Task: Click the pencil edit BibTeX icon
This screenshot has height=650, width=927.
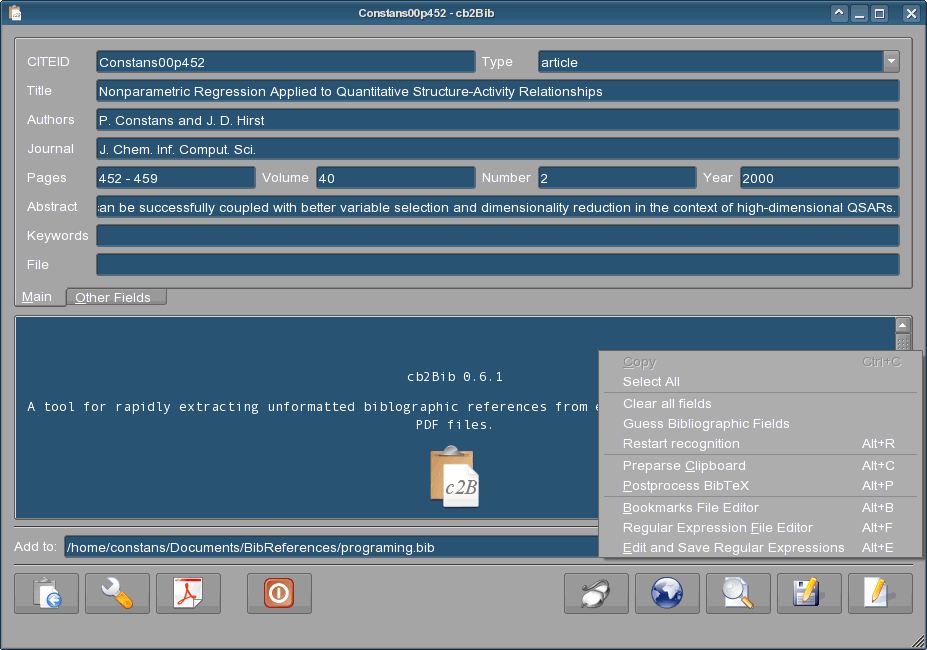Action: tap(880, 593)
